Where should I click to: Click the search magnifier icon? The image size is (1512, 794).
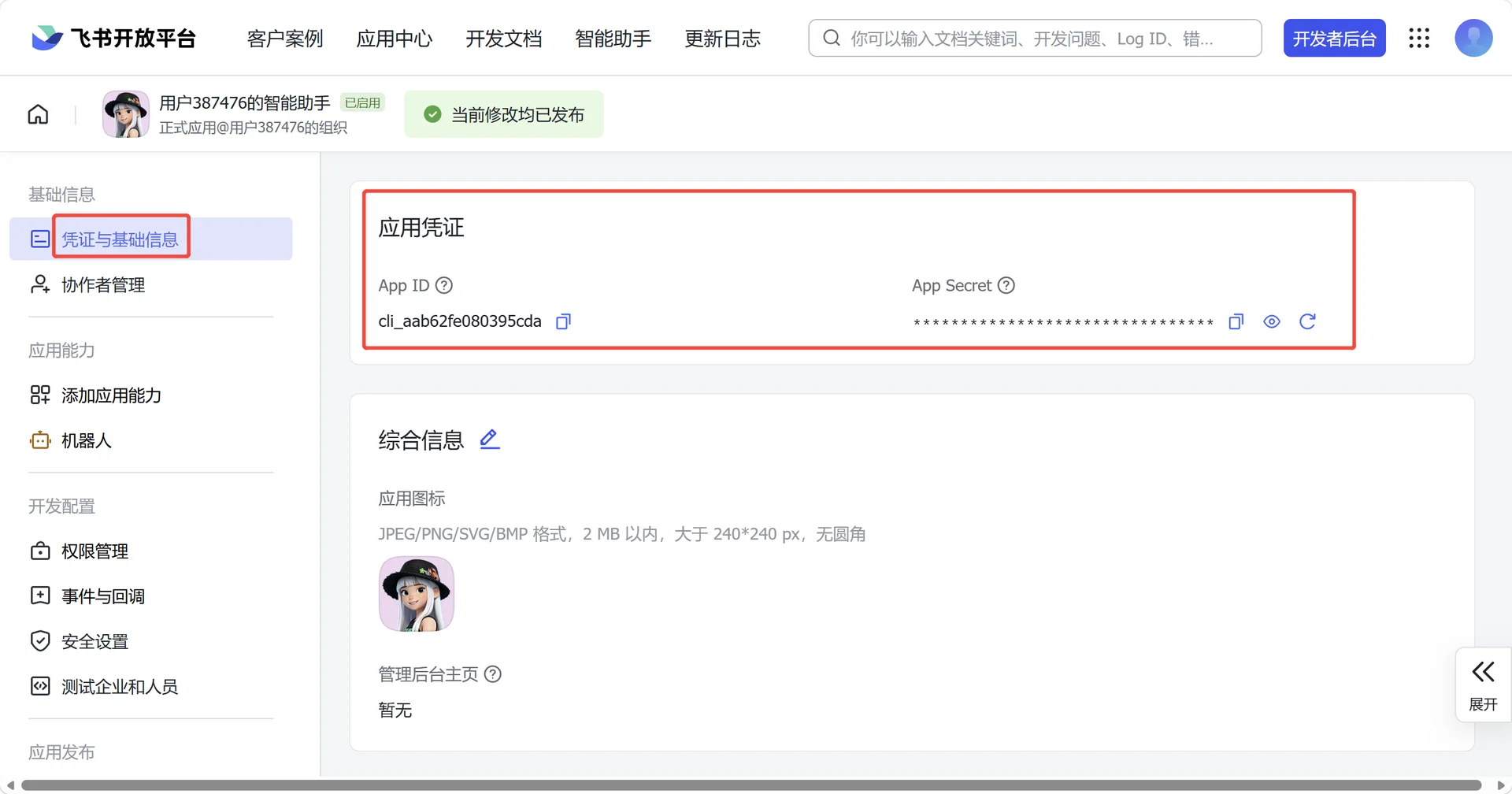pyautogui.click(x=832, y=38)
